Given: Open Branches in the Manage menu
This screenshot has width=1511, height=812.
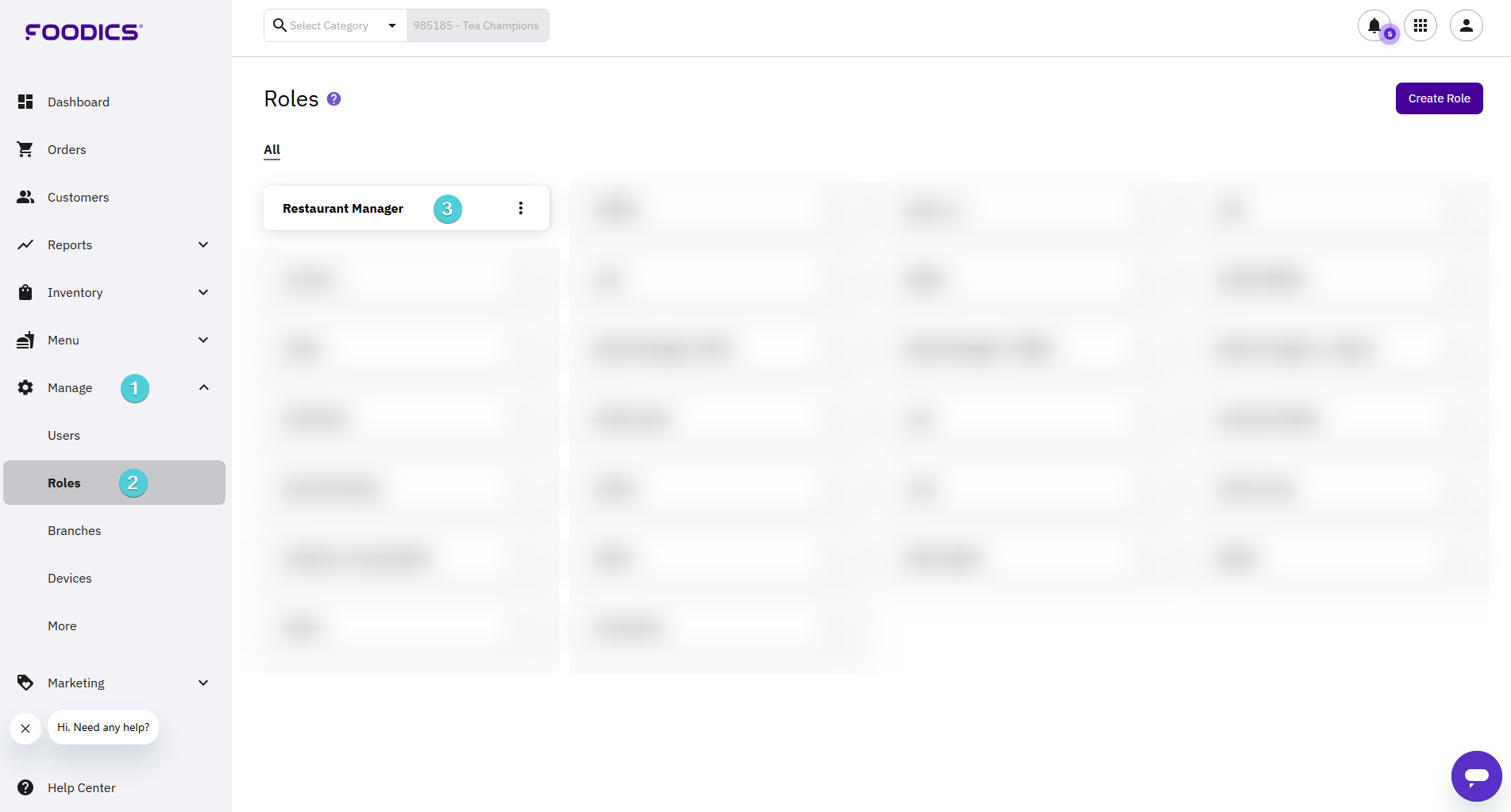Looking at the screenshot, I should pyautogui.click(x=74, y=530).
